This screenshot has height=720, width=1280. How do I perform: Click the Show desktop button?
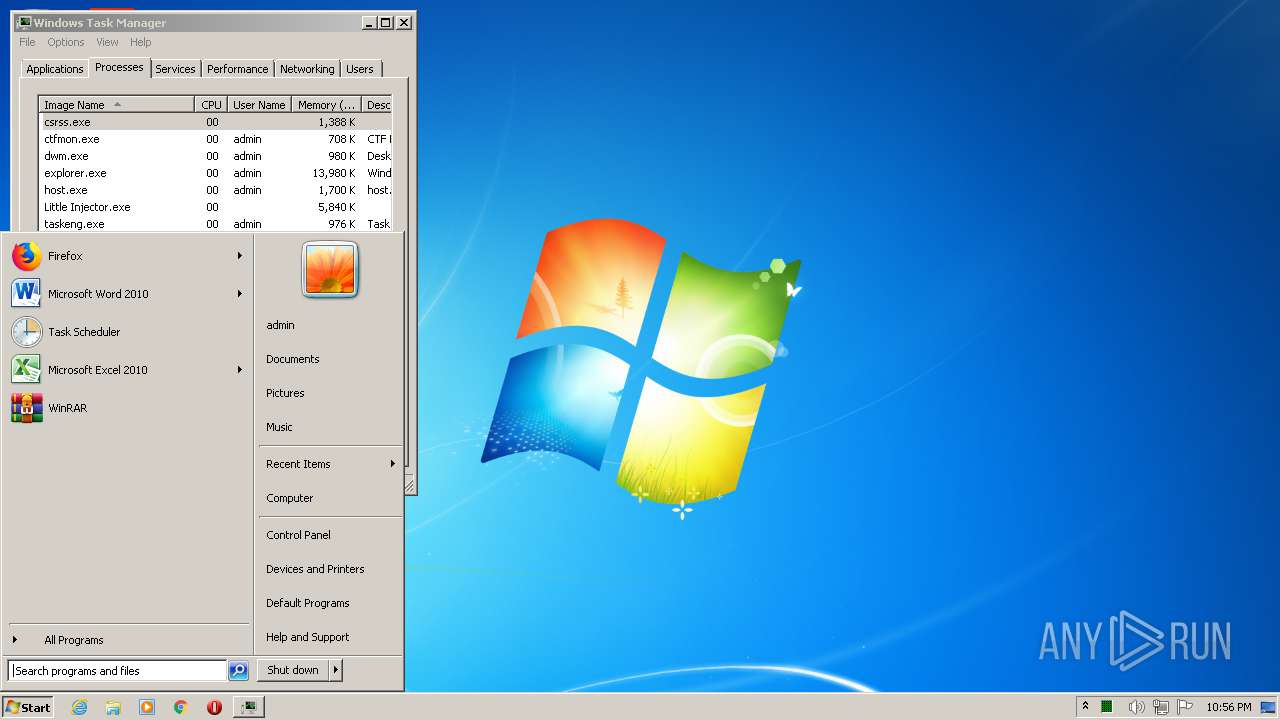click(1269, 707)
